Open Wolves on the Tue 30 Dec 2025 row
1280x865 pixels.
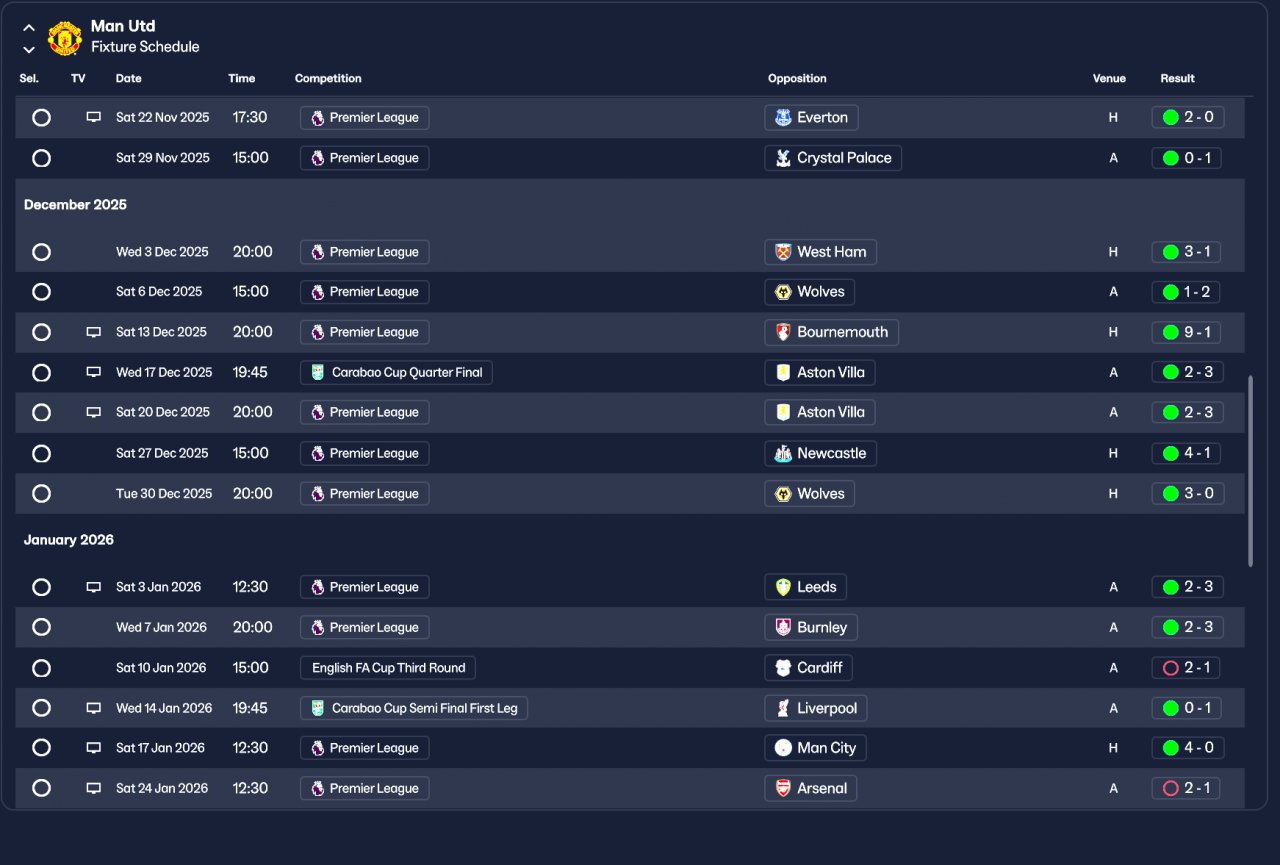pos(810,493)
